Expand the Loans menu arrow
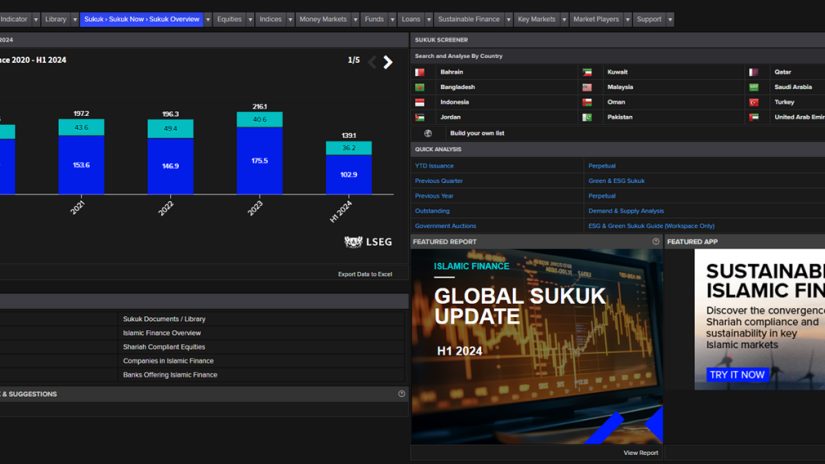The height and width of the screenshot is (464, 825). [429, 19]
